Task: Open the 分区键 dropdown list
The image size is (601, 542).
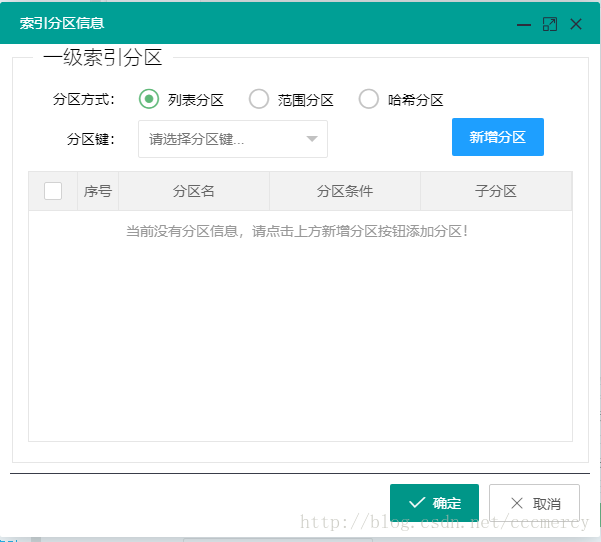Action: click(x=233, y=139)
